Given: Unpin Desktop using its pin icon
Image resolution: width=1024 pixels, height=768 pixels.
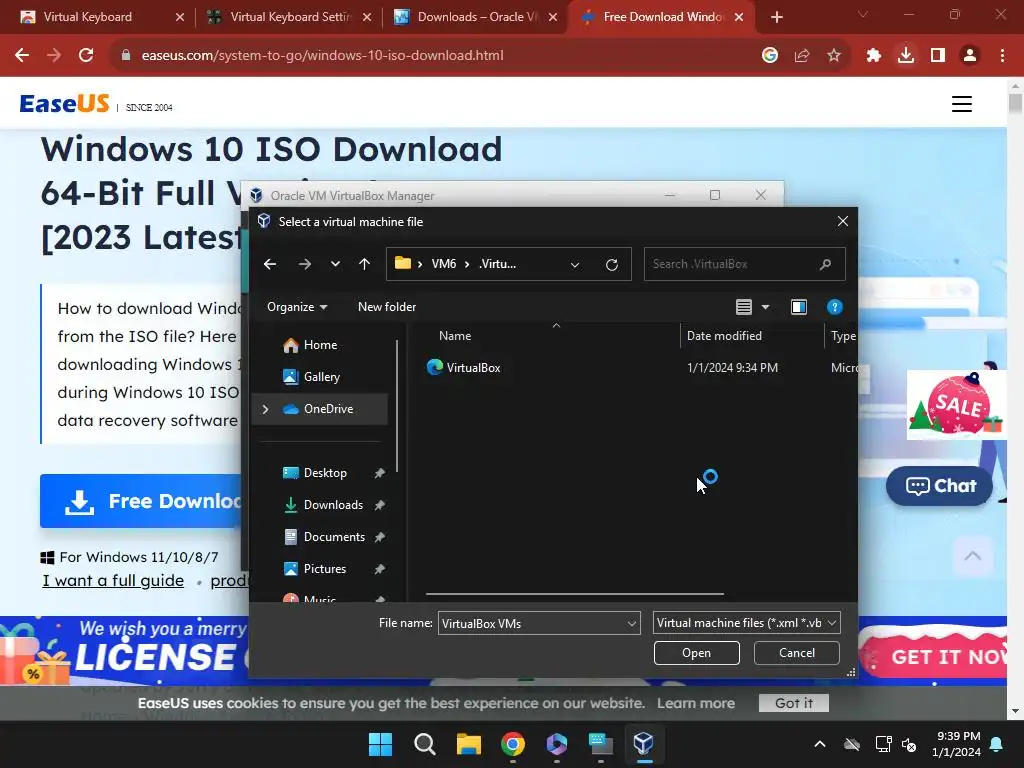Looking at the screenshot, I should 379,473.
